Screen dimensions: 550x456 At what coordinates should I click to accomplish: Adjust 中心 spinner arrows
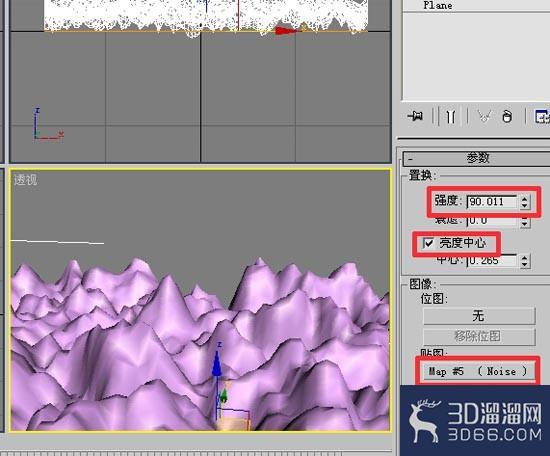point(524,261)
